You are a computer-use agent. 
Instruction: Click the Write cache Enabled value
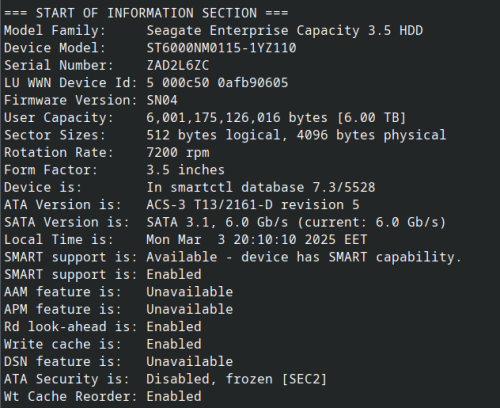pos(174,344)
